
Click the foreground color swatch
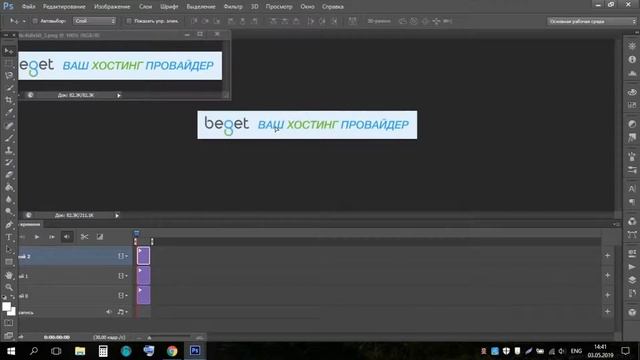click(6, 306)
